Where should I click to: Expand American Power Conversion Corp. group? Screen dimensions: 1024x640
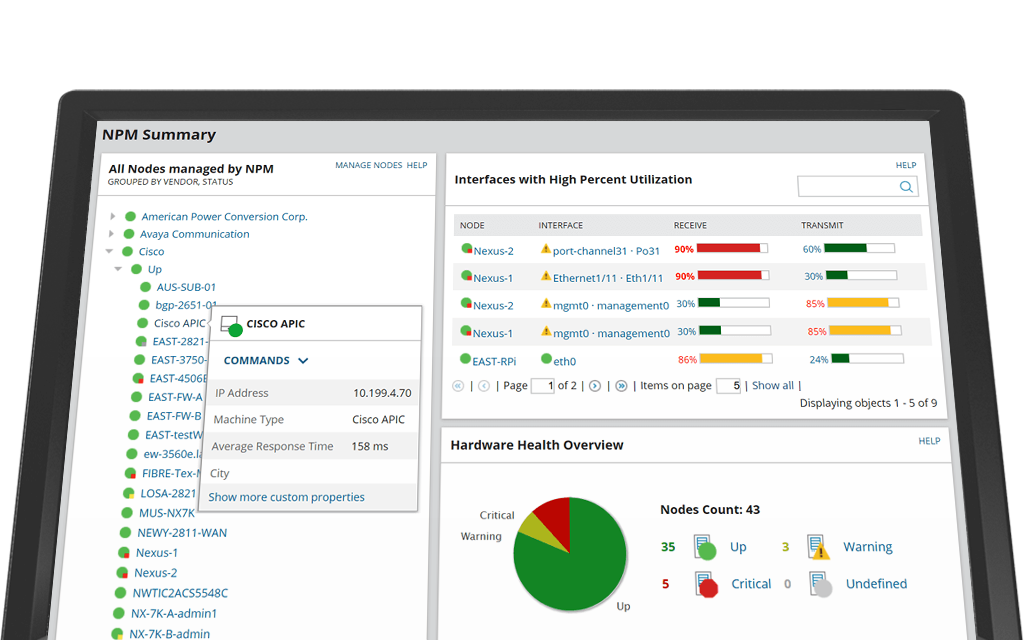click(x=113, y=217)
